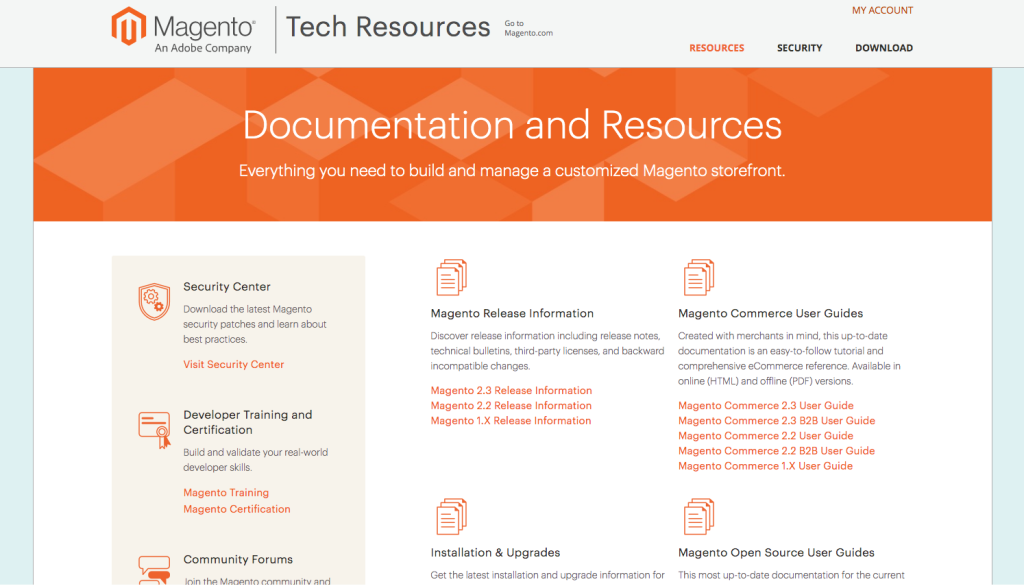
Task: Click the Tech Resources header title
Action: (x=388, y=27)
